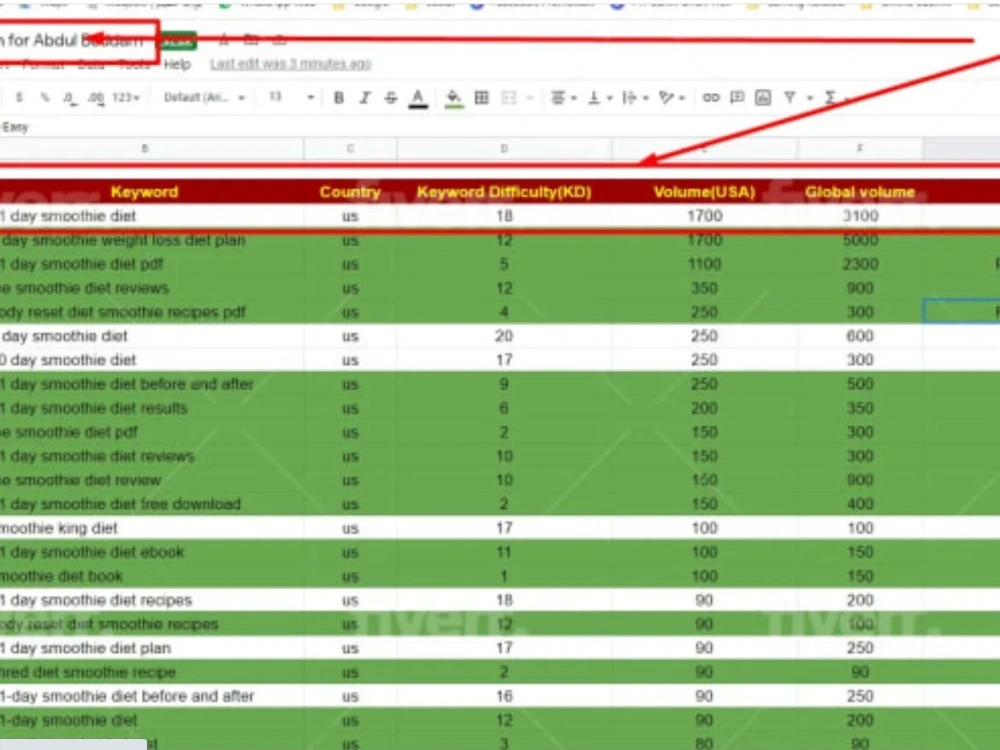The width and height of the screenshot is (1000, 750).
Task: Select the volume cell '1100'
Action: click(x=705, y=264)
